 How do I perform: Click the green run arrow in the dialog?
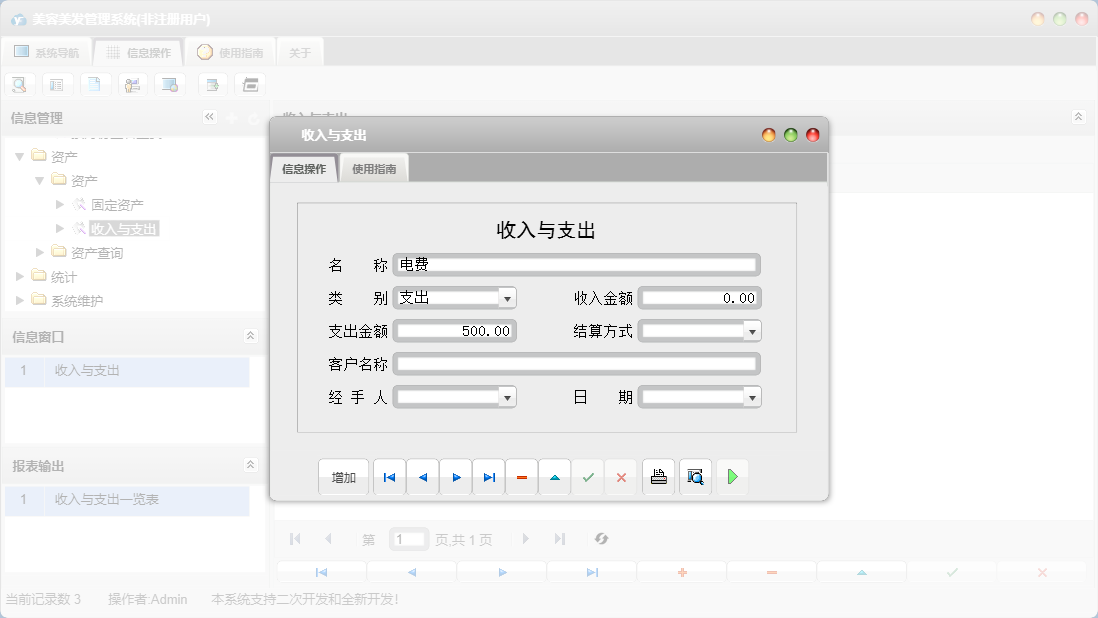(x=733, y=477)
